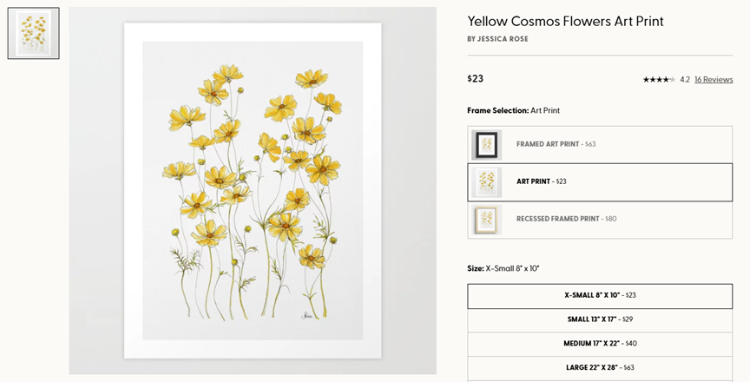Click the Yellow Cosmos Flowers Art Print title
Screen dimensions: 755x389
[x=566, y=21]
